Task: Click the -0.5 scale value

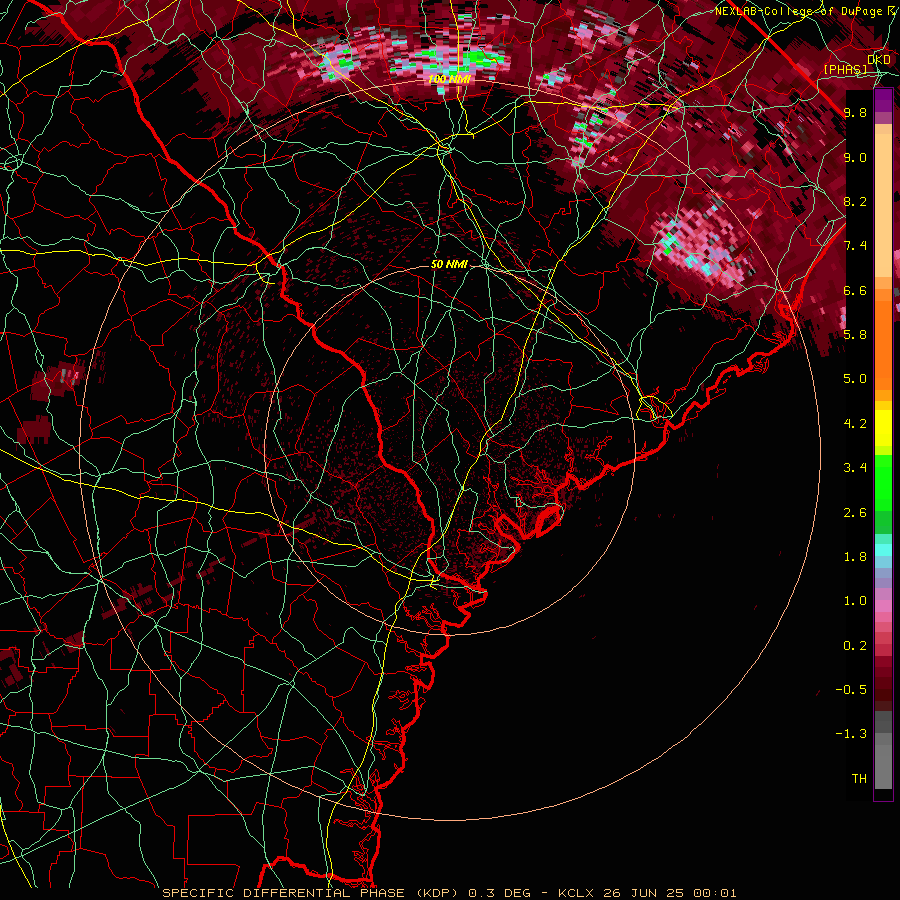Action: pyautogui.click(x=851, y=689)
